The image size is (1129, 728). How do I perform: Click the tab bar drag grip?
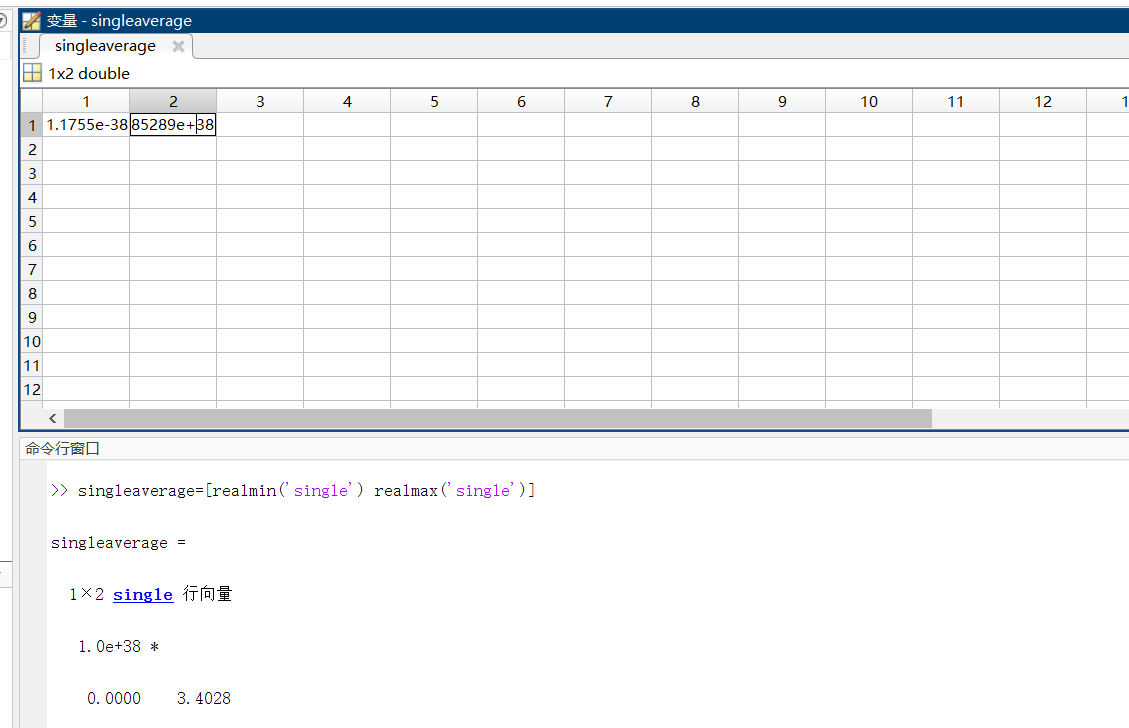[26, 46]
